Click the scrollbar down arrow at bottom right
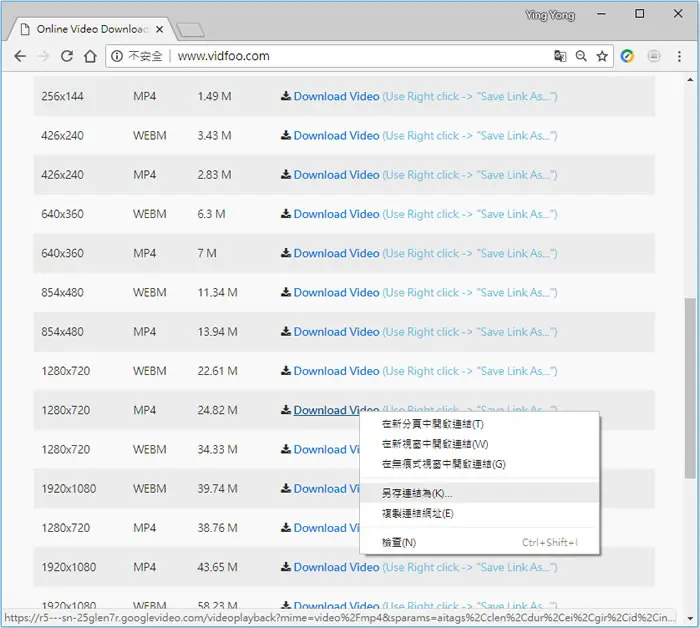The image size is (700, 628). click(x=690, y=619)
